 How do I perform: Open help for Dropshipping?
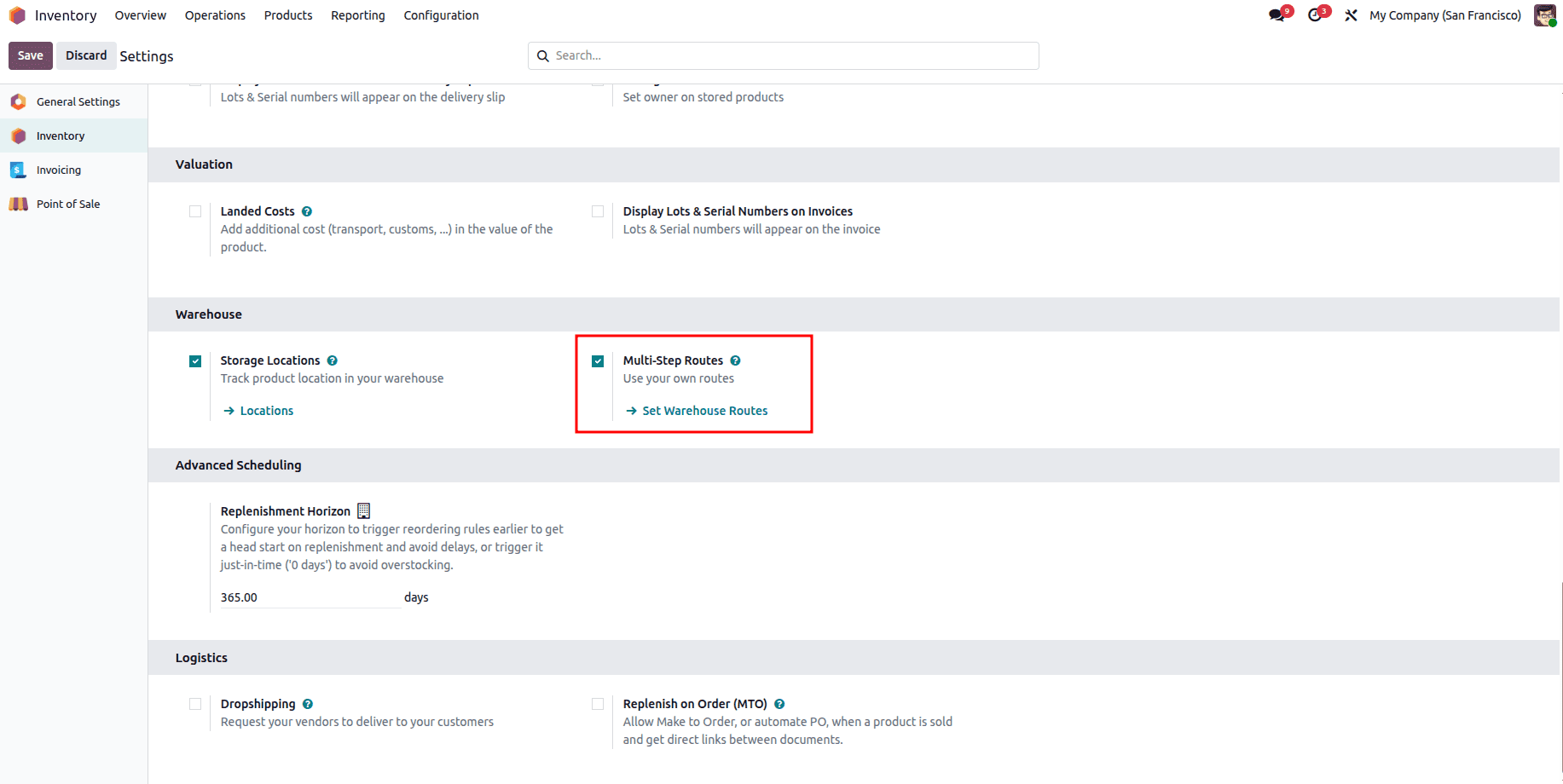[308, 704]
